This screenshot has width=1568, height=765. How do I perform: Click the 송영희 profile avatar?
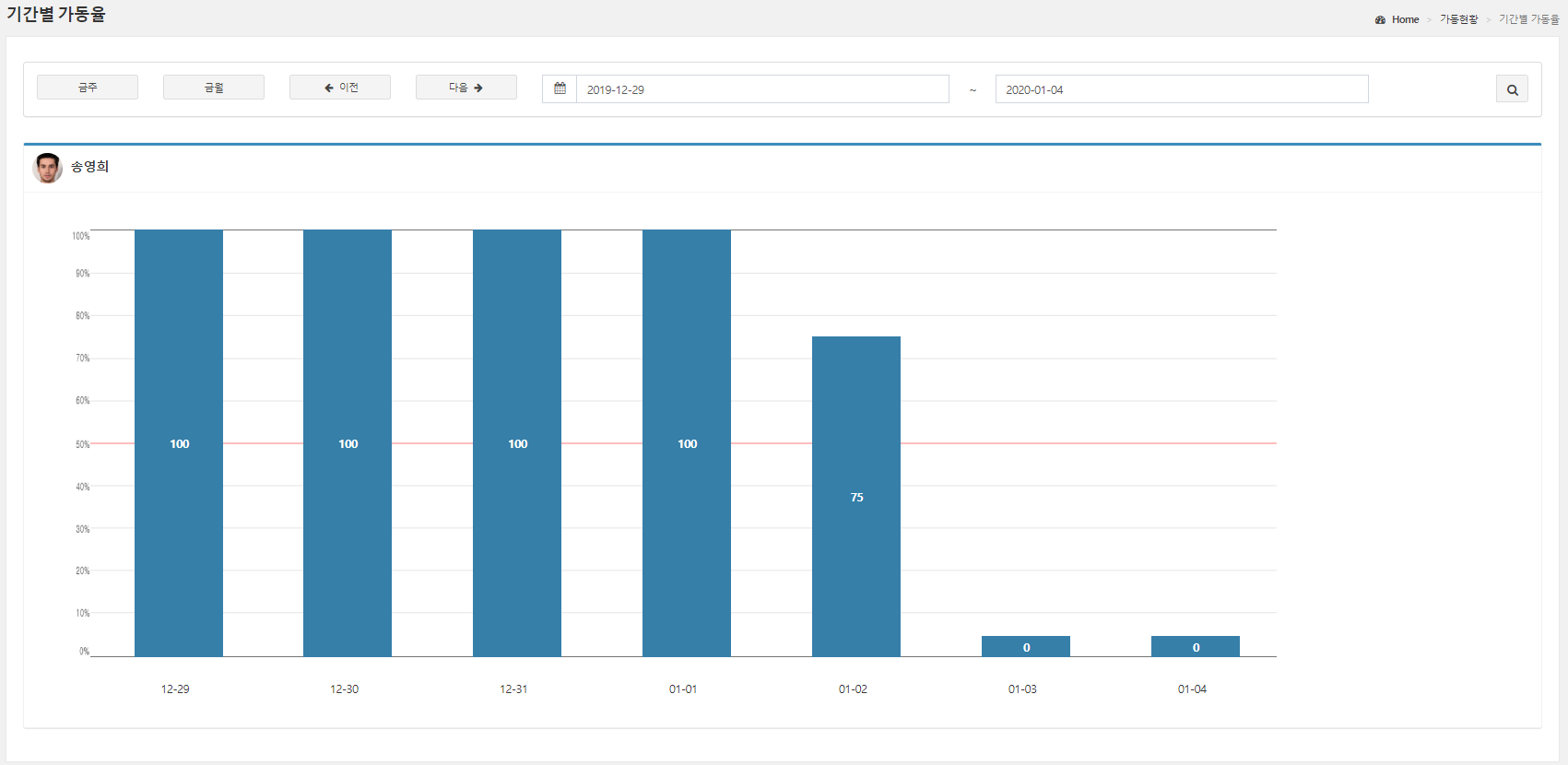(48, 168)
